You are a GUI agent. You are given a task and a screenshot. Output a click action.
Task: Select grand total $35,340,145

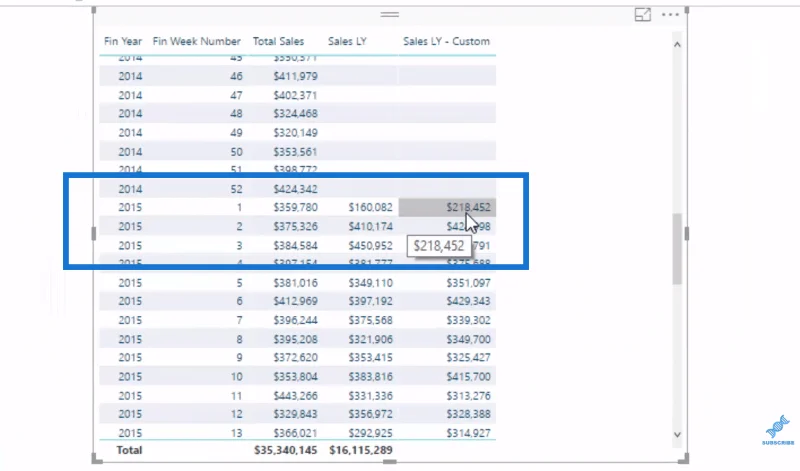pos(286,451)
